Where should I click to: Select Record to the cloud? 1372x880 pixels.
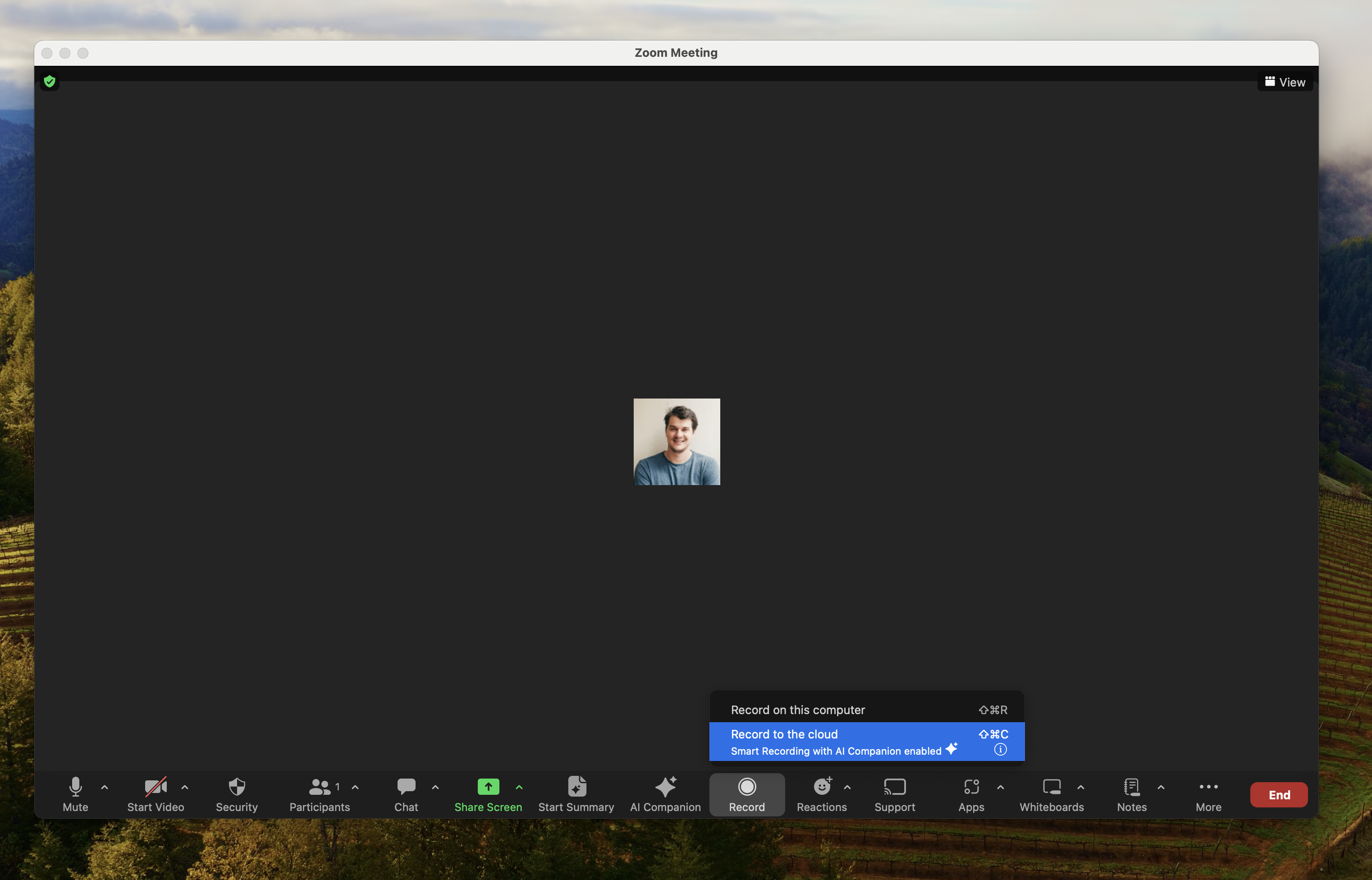coord(866,742)
